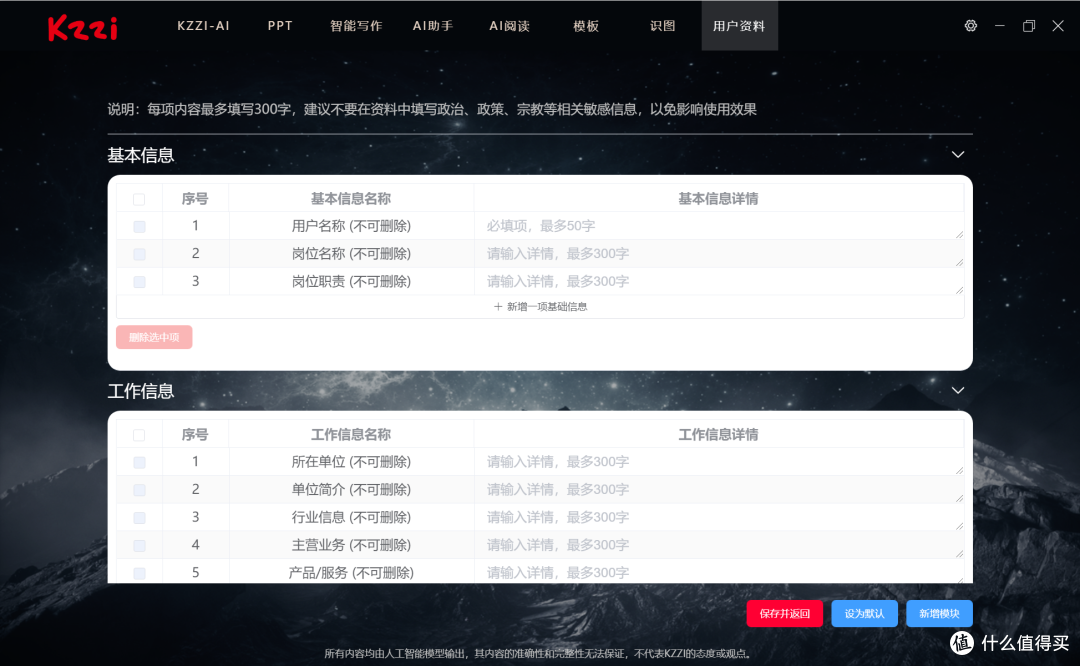Check the 所在单位 row checkbox

tap(139, 462)
